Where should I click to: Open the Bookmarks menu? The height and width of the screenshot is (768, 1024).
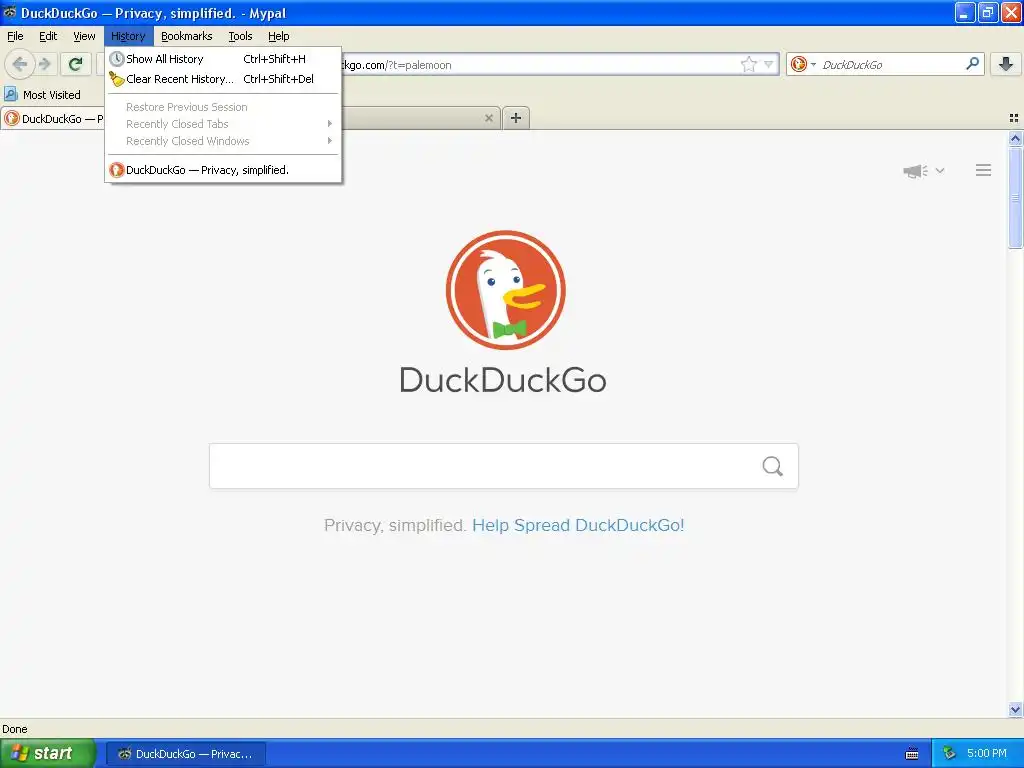click(x=186, y=36)
